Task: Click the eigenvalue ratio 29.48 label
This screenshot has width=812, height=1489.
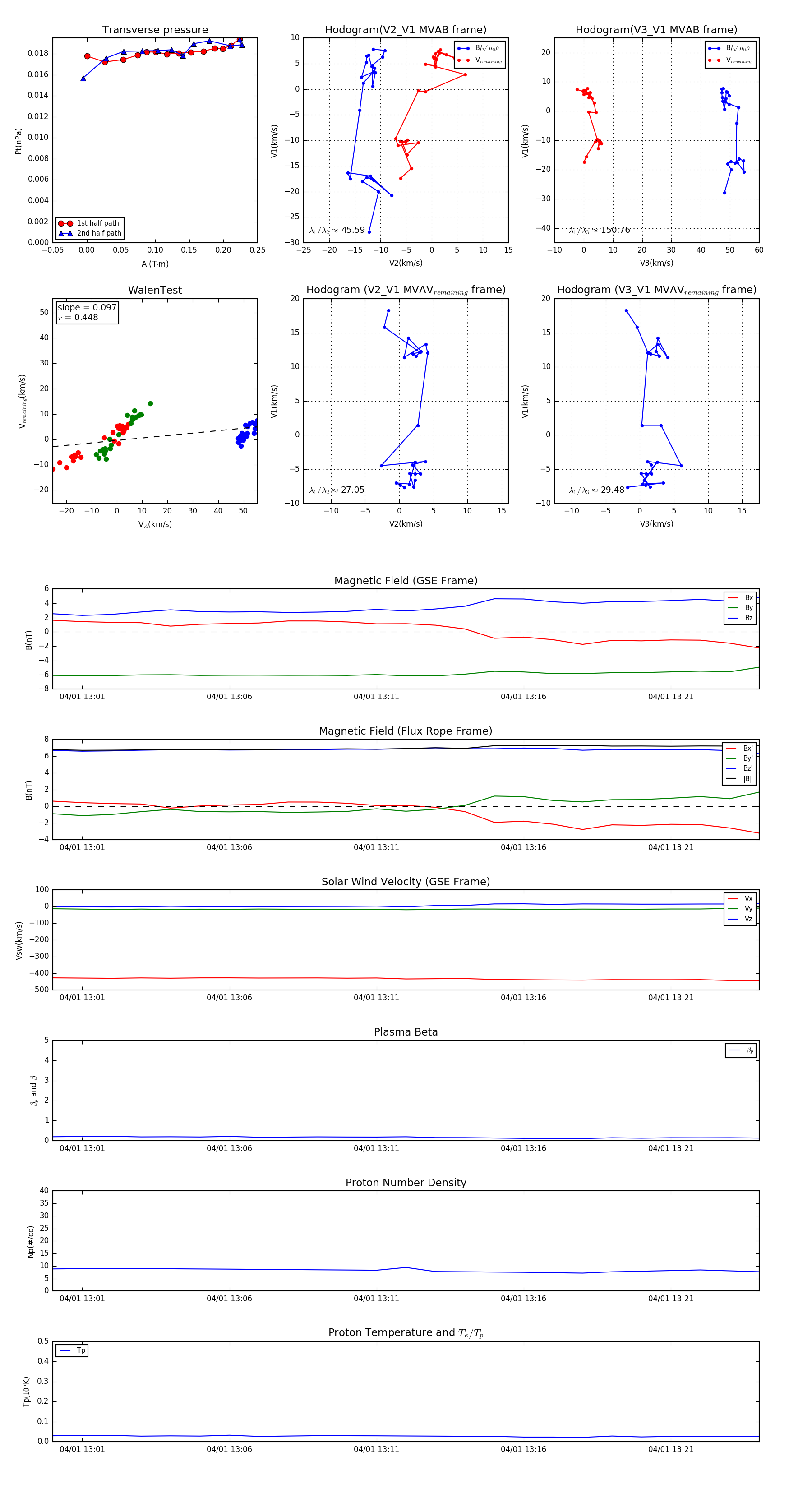Action: (596, 490)
